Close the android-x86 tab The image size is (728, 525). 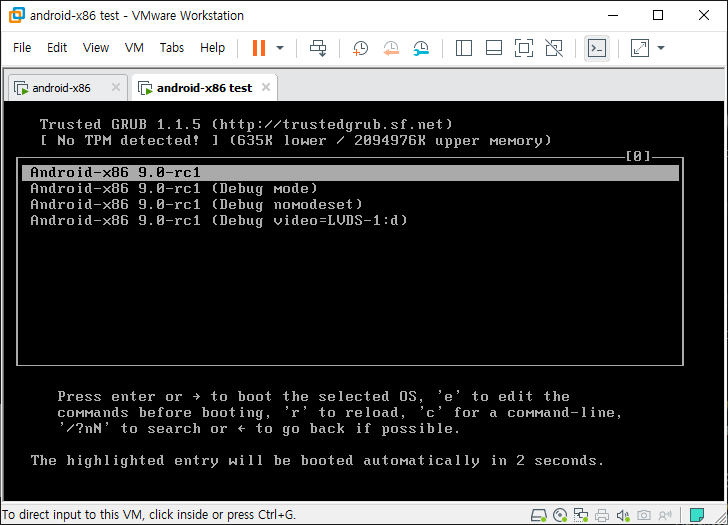tap(116, 87)
